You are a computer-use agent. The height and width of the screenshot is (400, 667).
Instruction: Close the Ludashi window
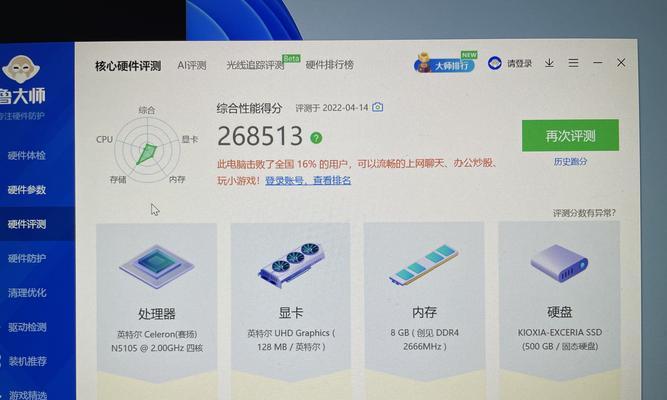pos(621,63)
